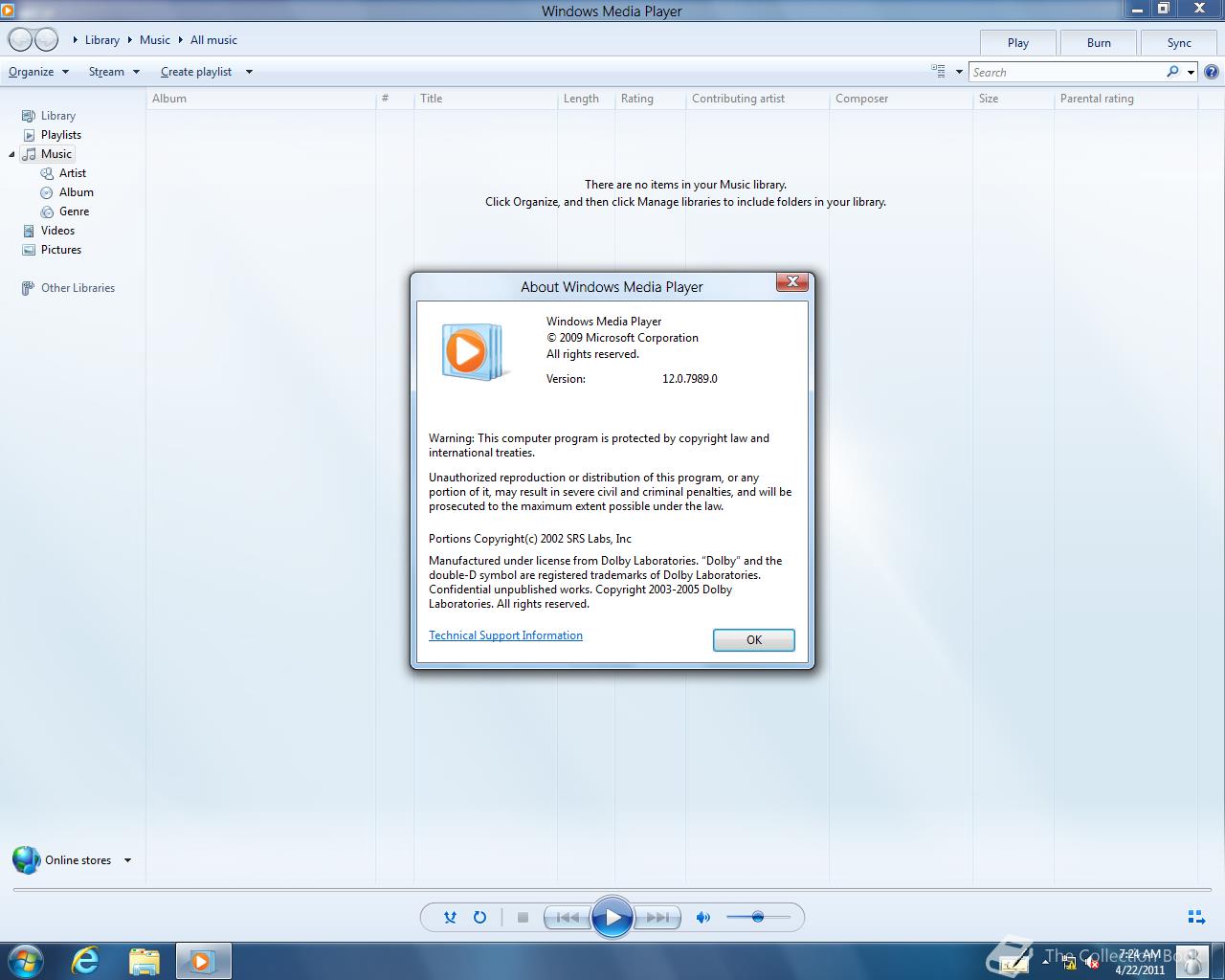Image resolution: width=1225 pixels, height=980 pixels.
Task: Select the Genre view under Music
Action: click(x=64, y=212)
